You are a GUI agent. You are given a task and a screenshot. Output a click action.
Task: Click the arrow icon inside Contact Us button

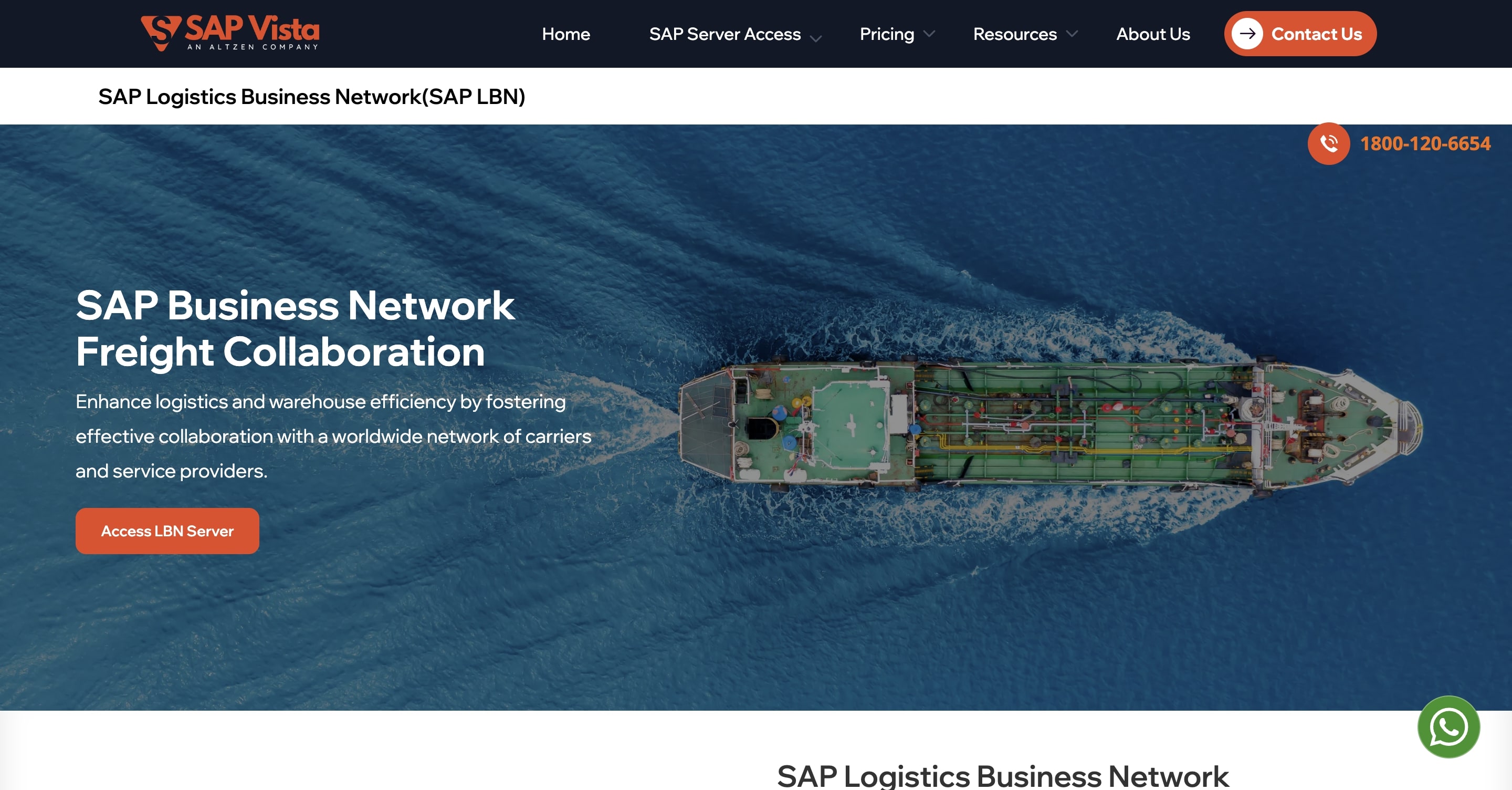coord(1249,34)
